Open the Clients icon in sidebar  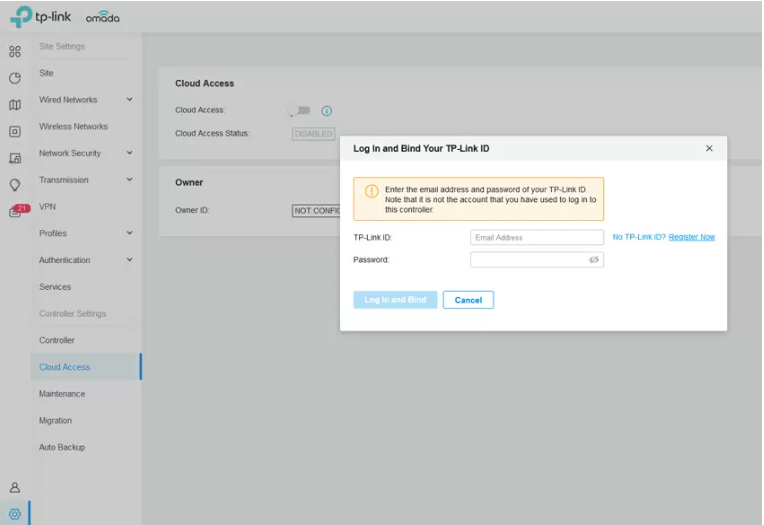click(x=14, y=158)
